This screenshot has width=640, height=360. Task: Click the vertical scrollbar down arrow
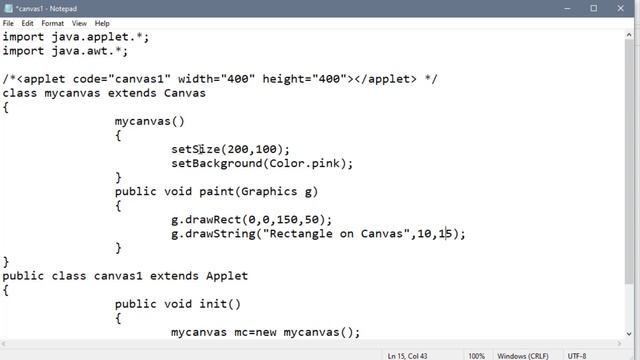click(629, 333)
